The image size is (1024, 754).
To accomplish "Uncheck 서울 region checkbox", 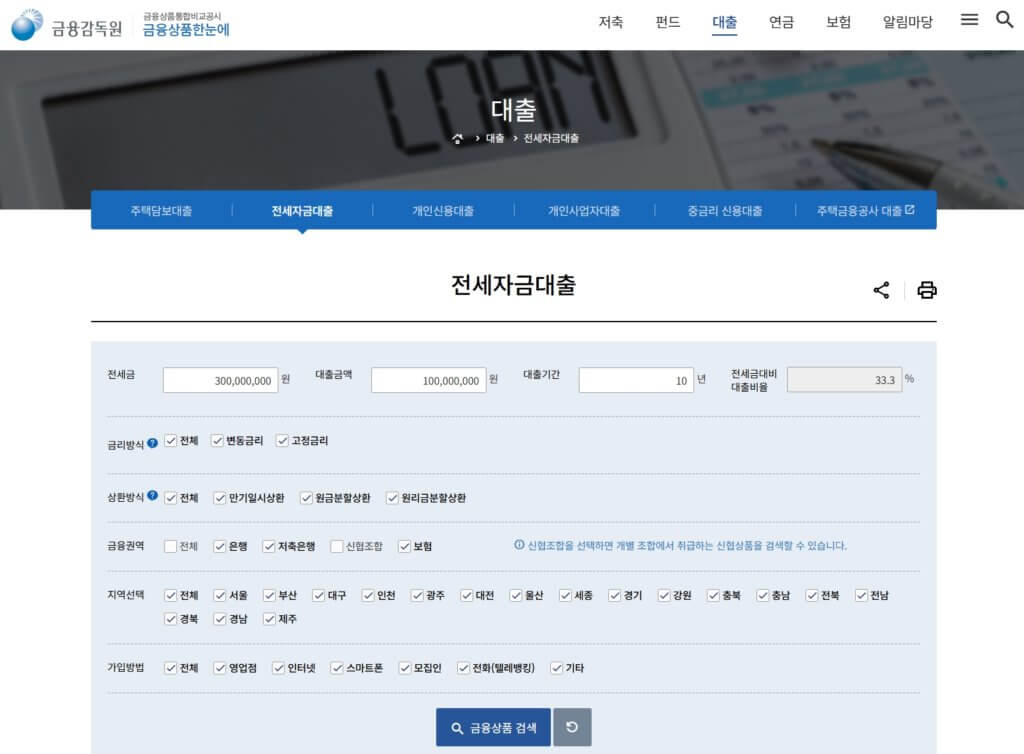I will tap(219, 595).
